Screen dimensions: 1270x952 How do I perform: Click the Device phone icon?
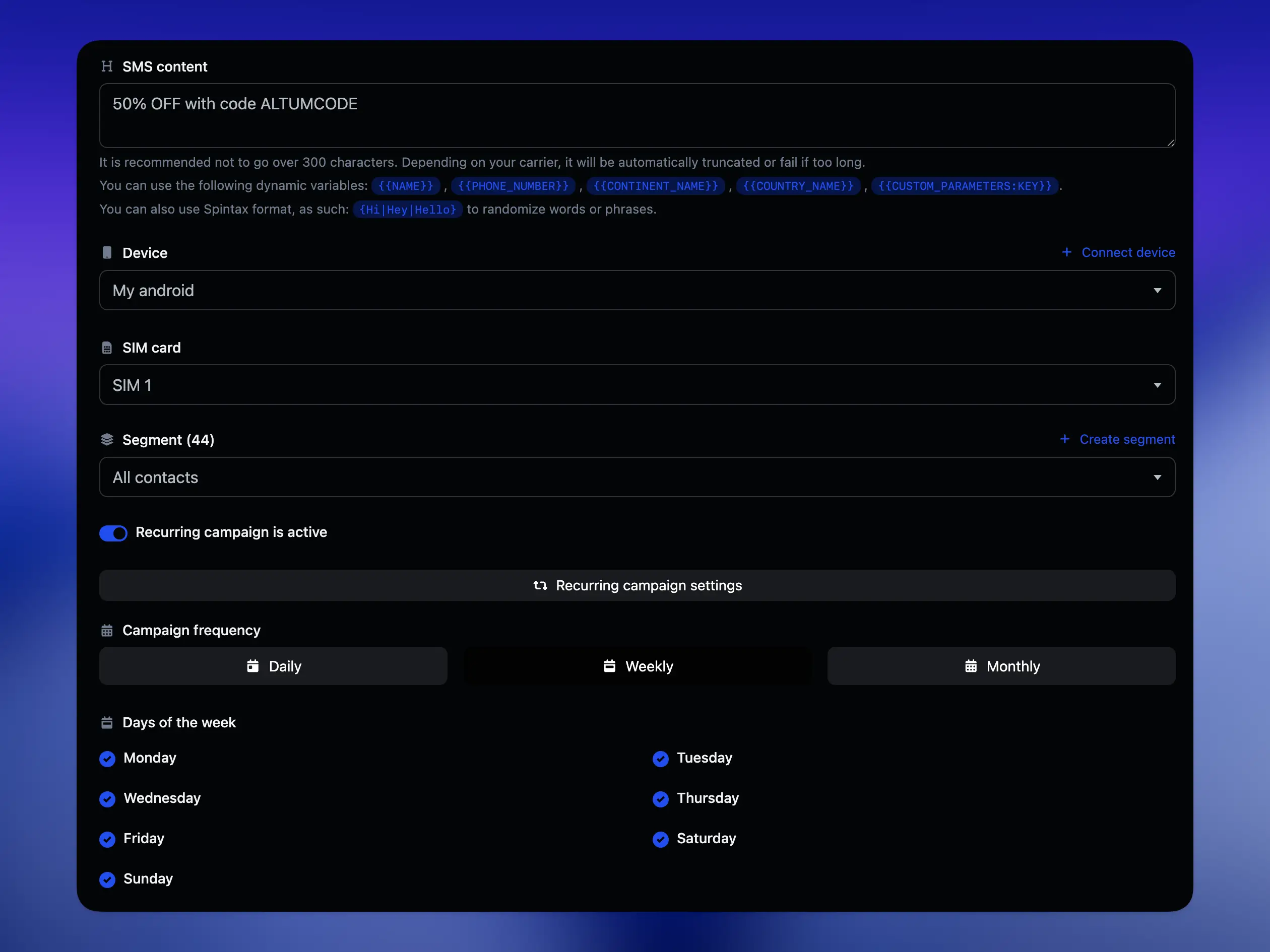point(107,253)
